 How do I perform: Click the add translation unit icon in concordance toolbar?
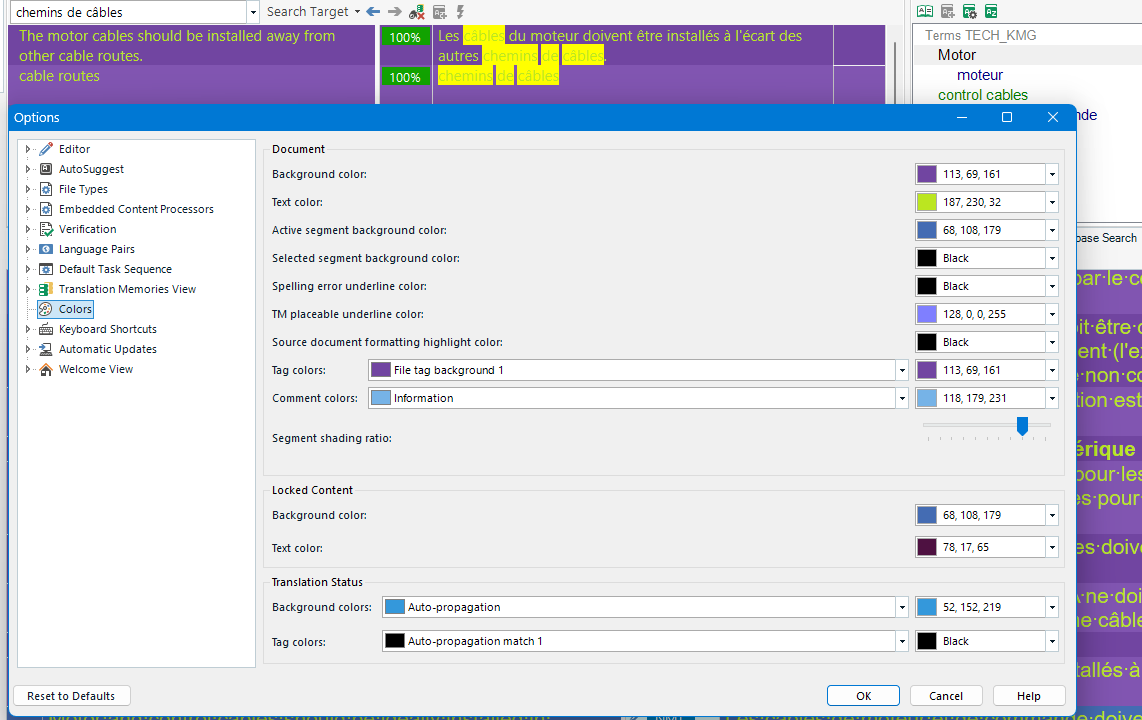(439, 12)
